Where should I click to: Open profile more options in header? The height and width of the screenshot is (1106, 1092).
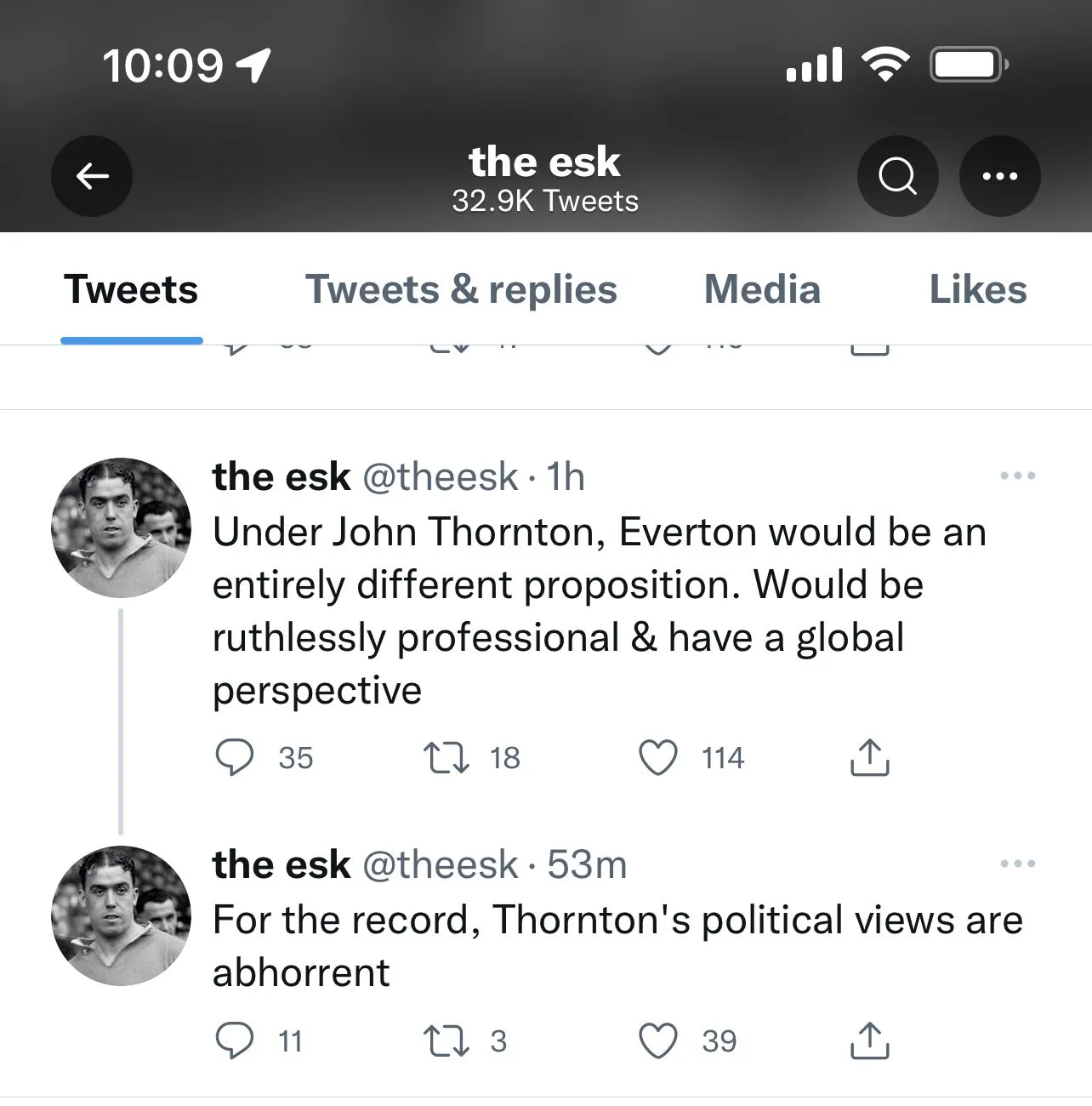(x=999, y=176)
